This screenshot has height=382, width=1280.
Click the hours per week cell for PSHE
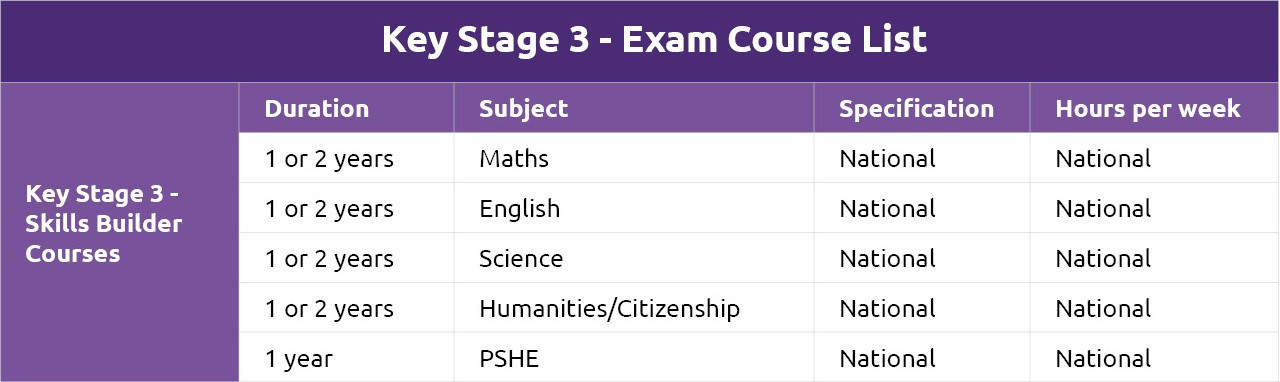click(x=1155, y=358)
